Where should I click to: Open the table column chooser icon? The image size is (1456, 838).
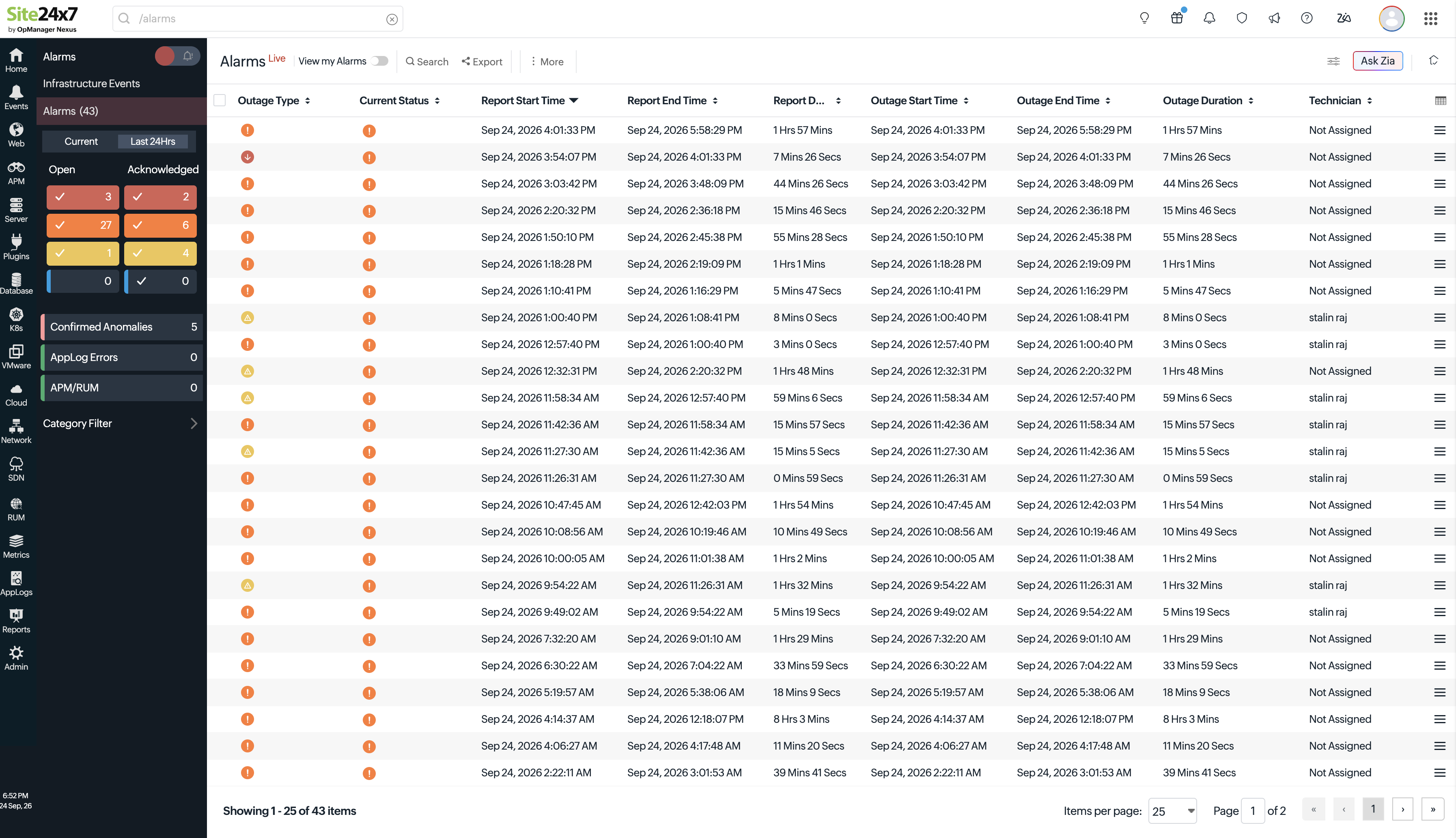tap(1441, 101)
